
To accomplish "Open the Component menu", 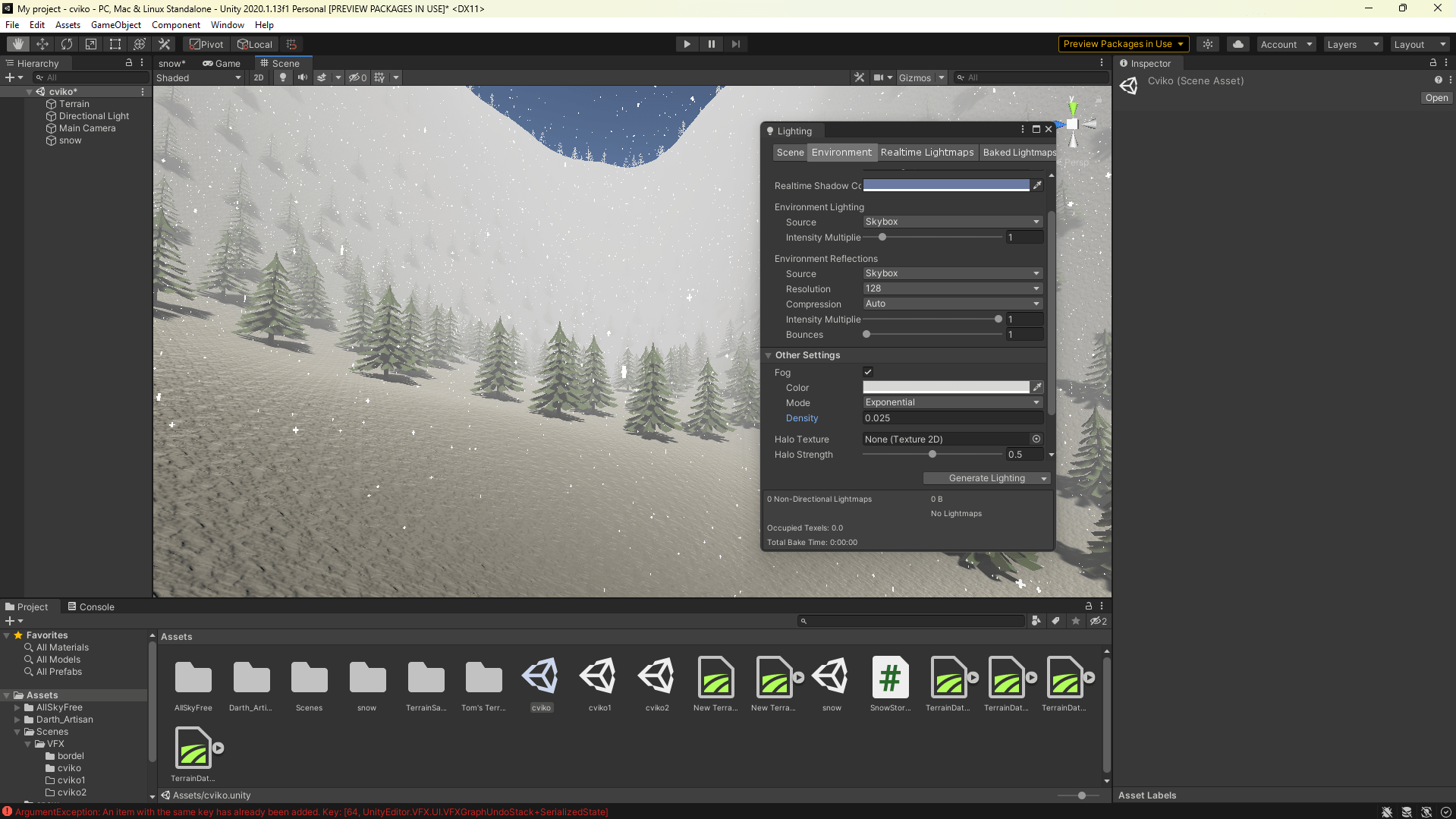I will coord(176,25).
